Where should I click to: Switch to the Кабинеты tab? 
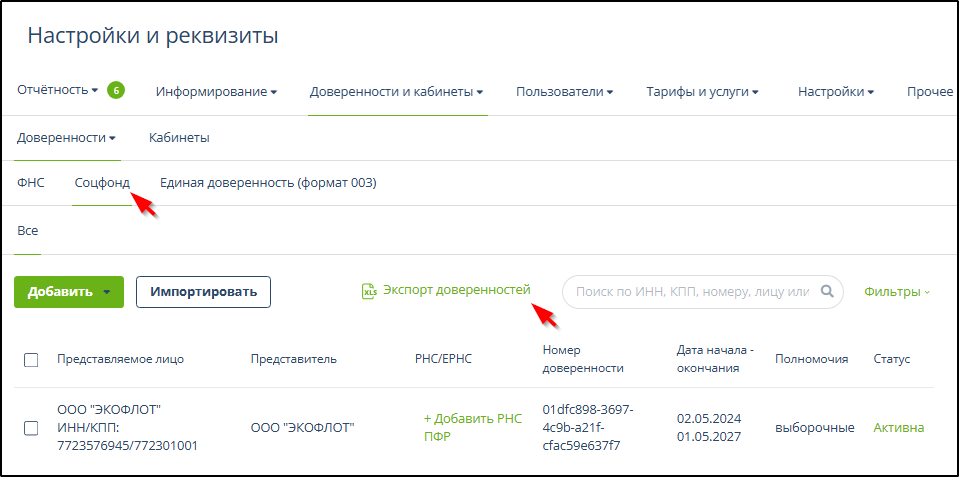pos(179,138)
